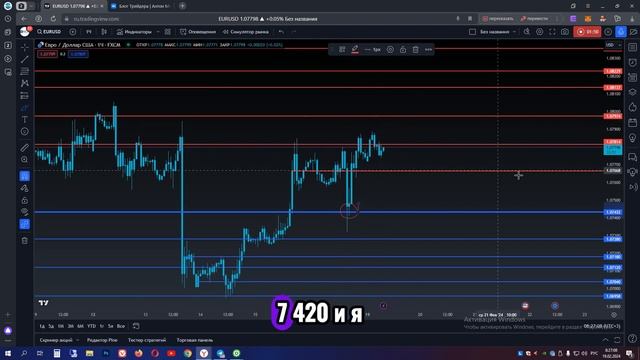Change line color with the pencil swatch
The image size is (640, 360).
click(355, 49)
